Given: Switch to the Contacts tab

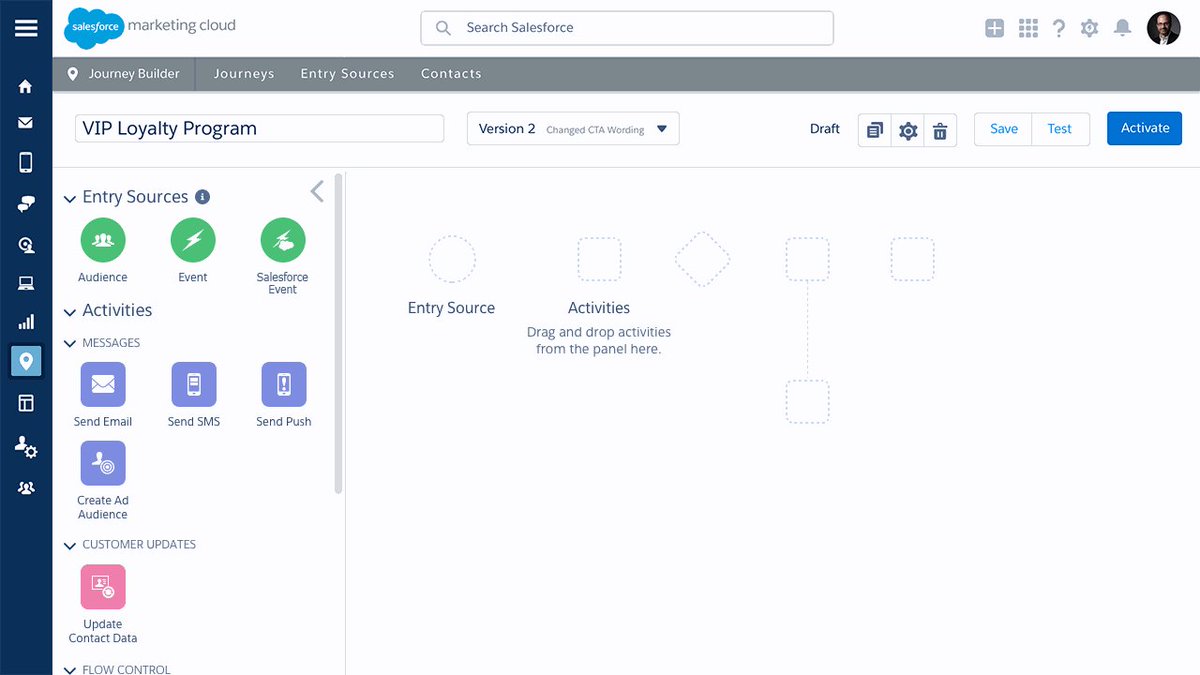Looking at the screenshot, I should pyautogui.click(x=451, y=74).
